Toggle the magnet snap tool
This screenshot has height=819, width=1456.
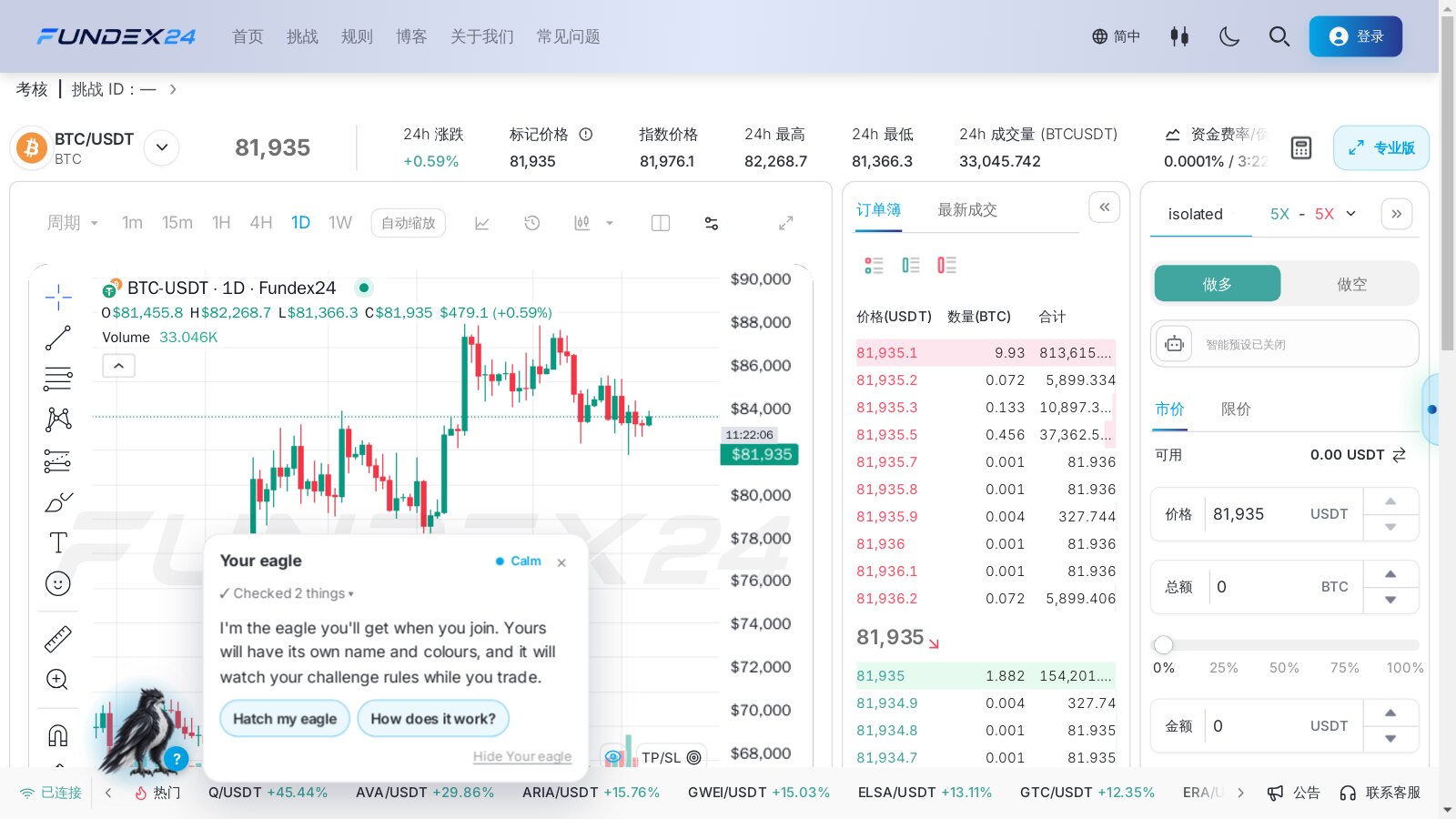click(58, 734)
